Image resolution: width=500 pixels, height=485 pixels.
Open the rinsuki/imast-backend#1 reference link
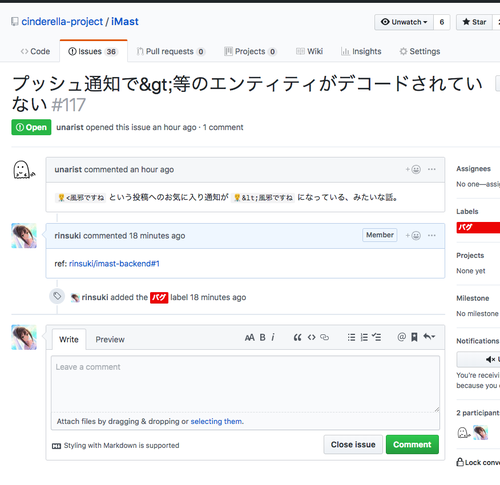tap(114, 264)
